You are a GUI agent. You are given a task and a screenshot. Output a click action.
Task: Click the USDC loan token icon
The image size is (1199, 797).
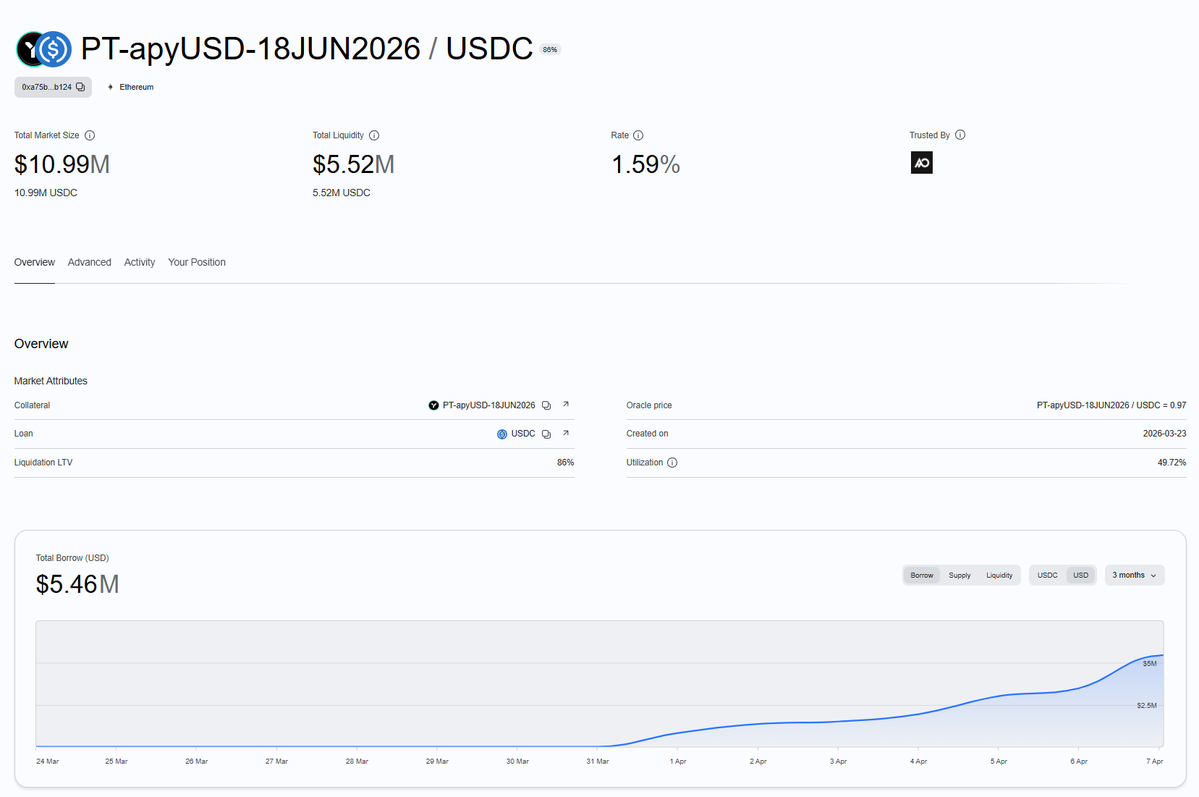point(502,434)
